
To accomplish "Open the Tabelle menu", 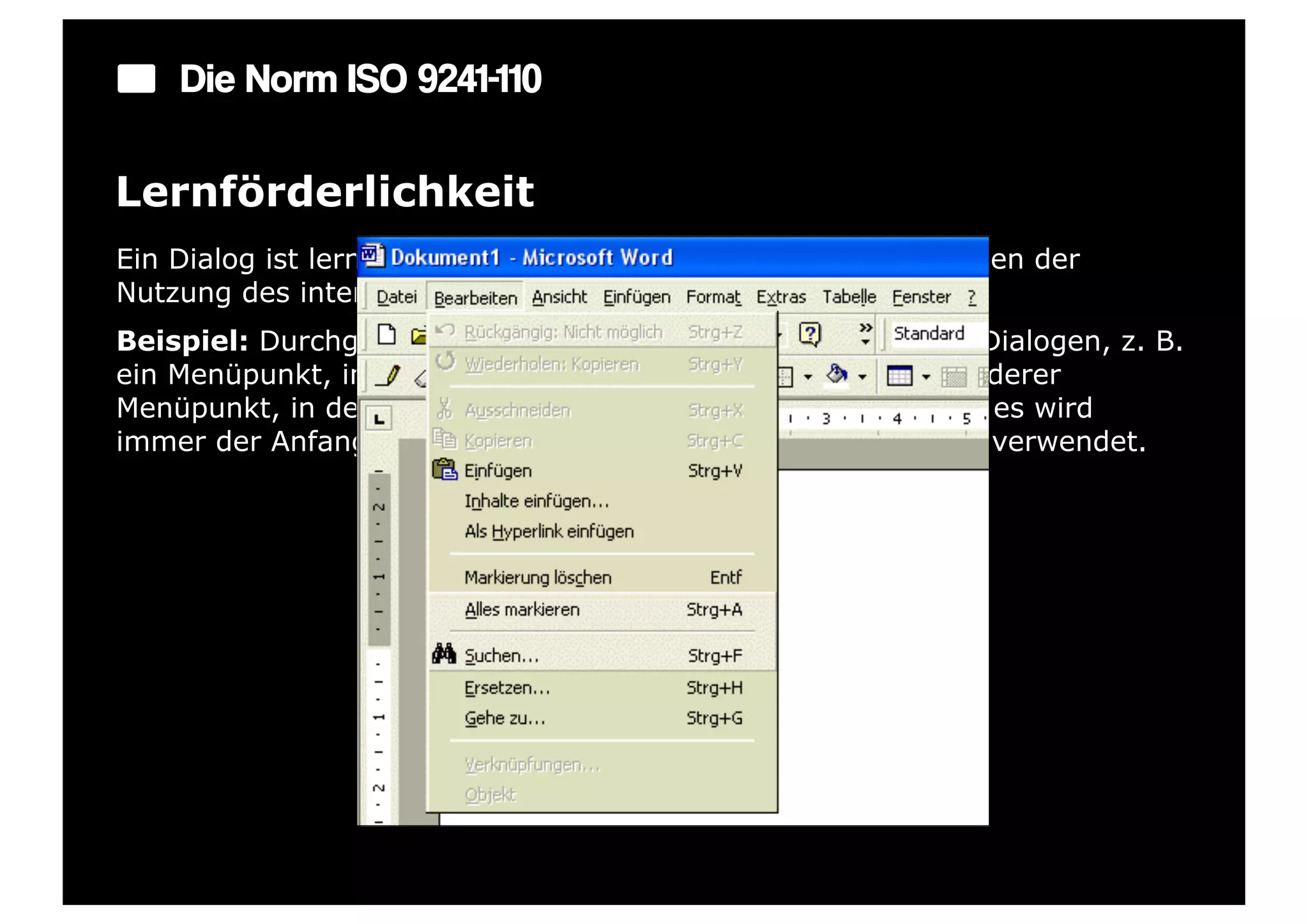I will [849, 297].
